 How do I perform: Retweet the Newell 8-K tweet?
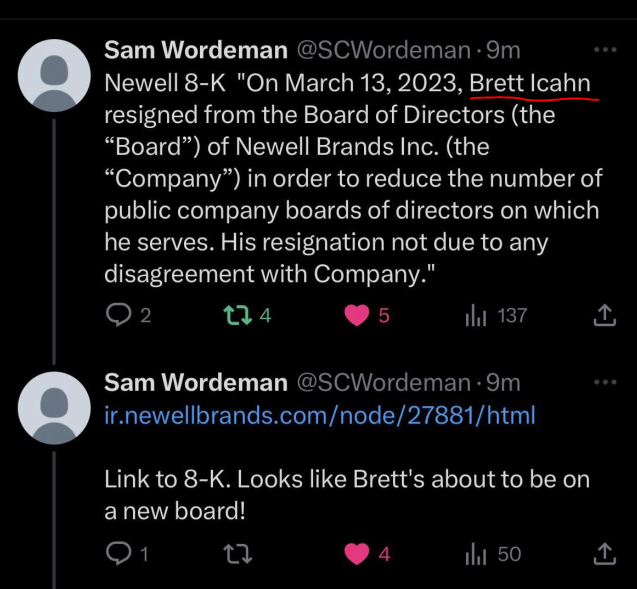pos(233,315)
